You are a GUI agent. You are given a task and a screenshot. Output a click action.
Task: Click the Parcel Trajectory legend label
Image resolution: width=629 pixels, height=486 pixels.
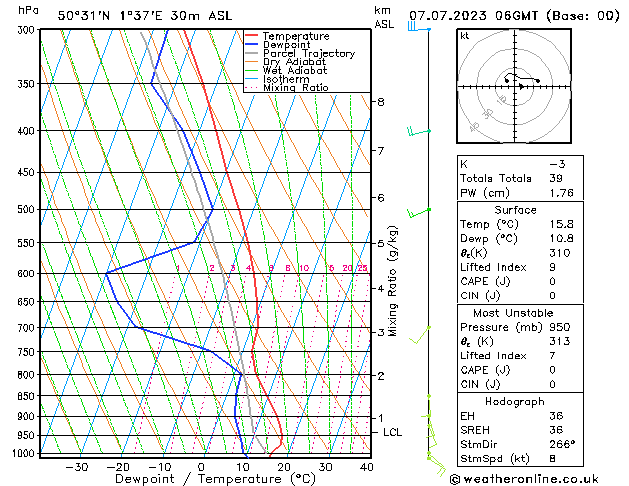(x=309, y=53)
